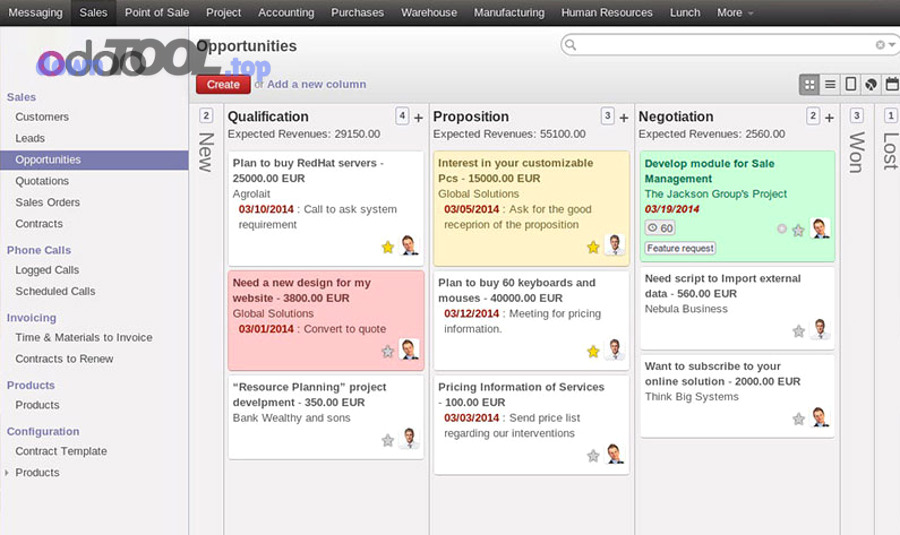Star the Resource Planning project opportunity
Viewport: 900px width, 535px height.
tap(388, 440)
